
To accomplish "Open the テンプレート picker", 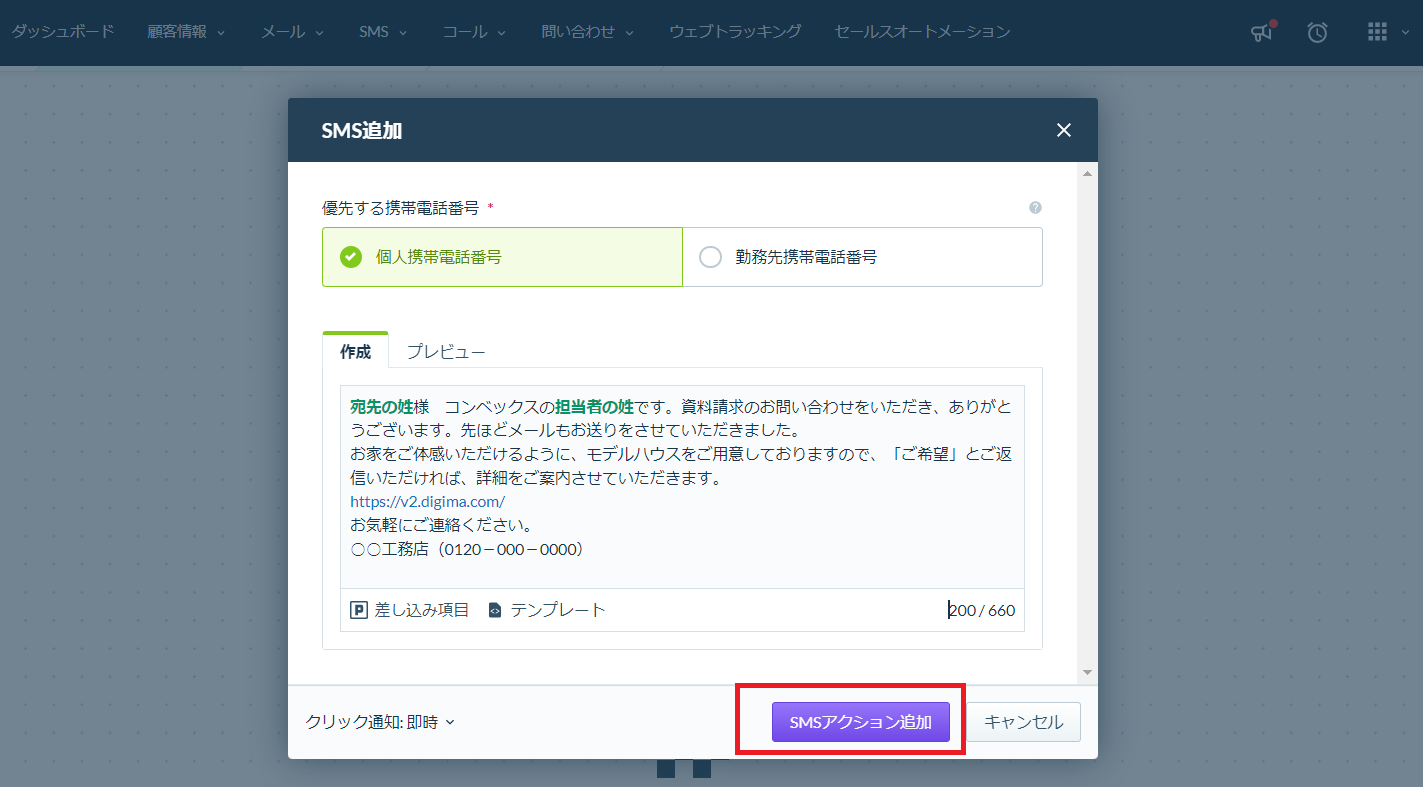I will (x=547, y=610).
